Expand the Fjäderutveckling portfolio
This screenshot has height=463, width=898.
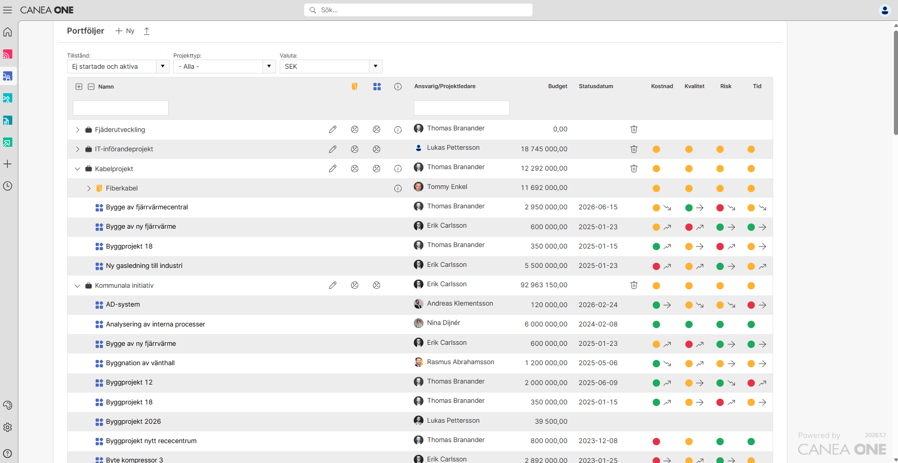click(x=77, y=130)
